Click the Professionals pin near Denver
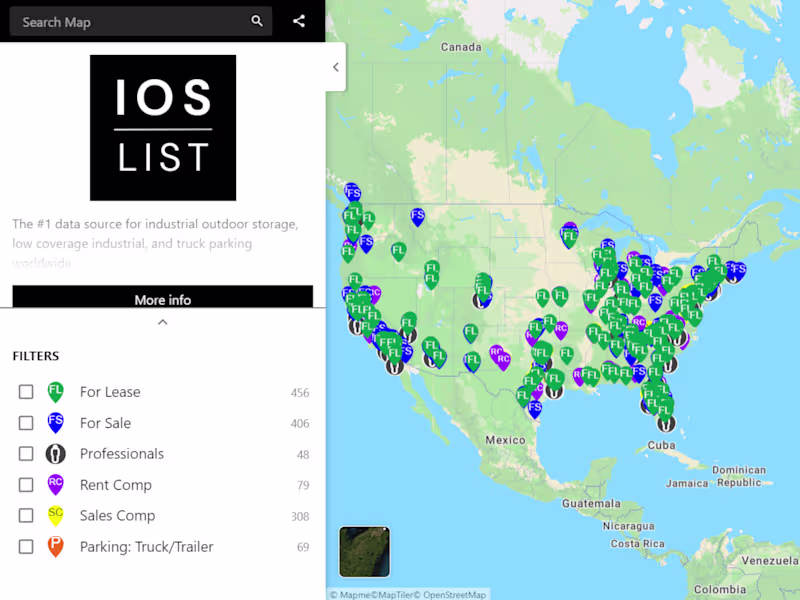The image size is (800, 600). (x=479, y=301)
